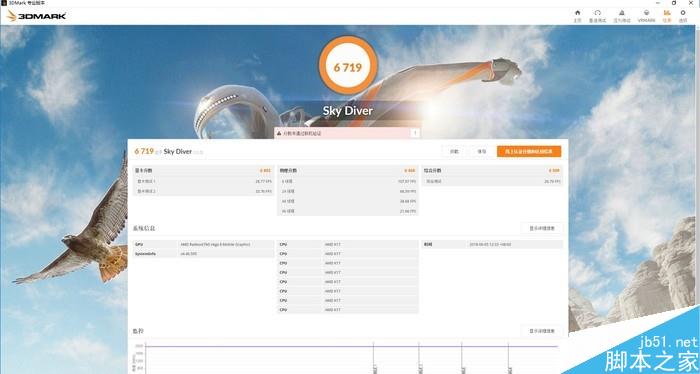700x374 pixels.
Task: Click the orange compare result online button
Action: 529,152
